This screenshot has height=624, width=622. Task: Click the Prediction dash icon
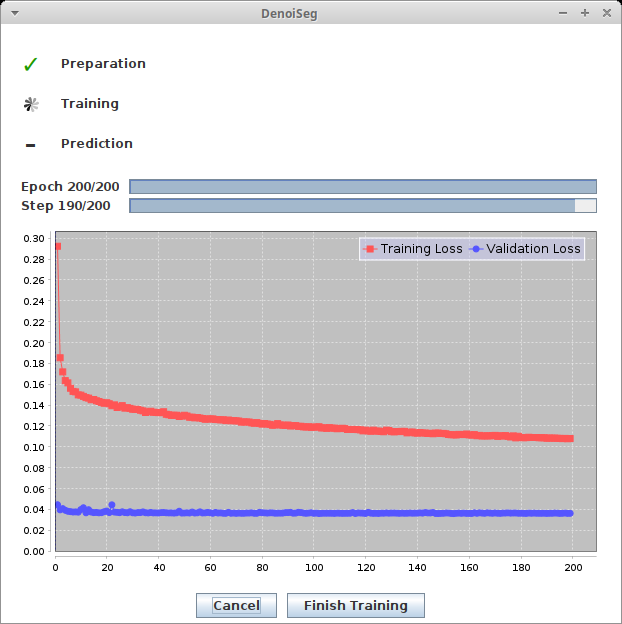point(31,145)
